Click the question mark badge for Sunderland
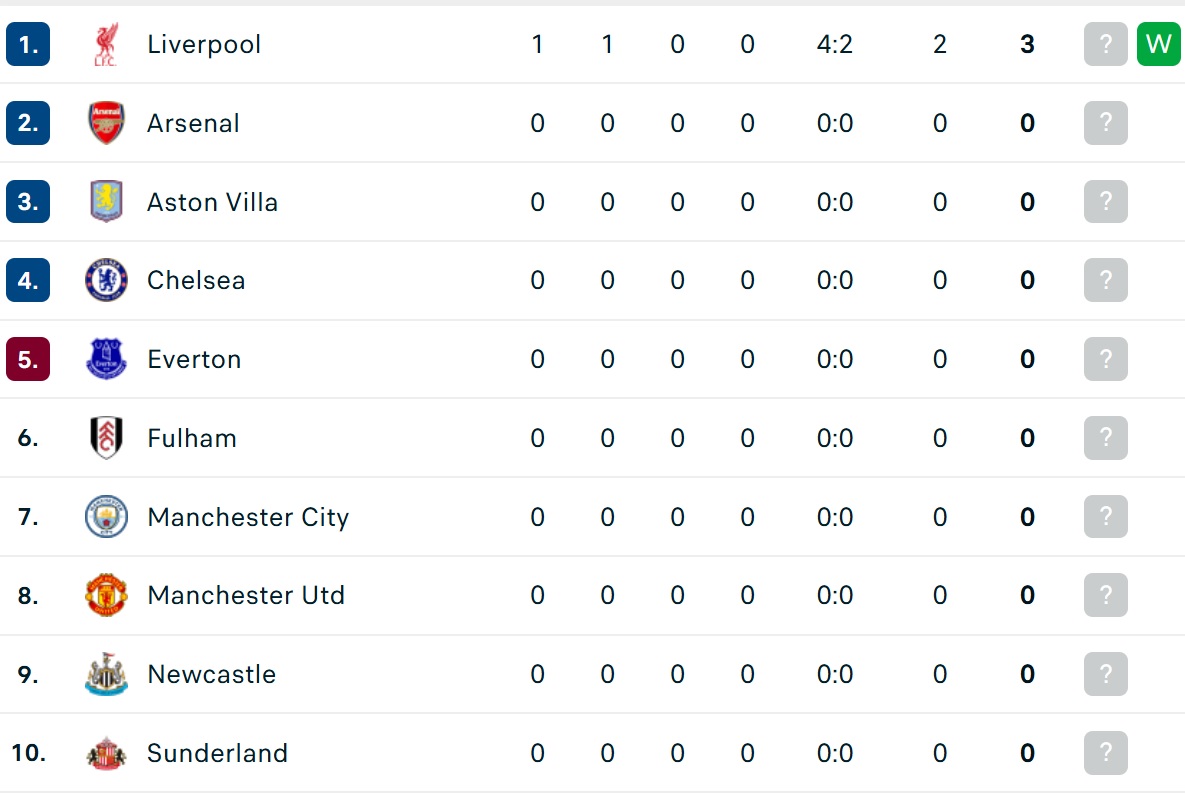Image resolution: width=1185 pixels, height=794 pixels. (1106, 753)
